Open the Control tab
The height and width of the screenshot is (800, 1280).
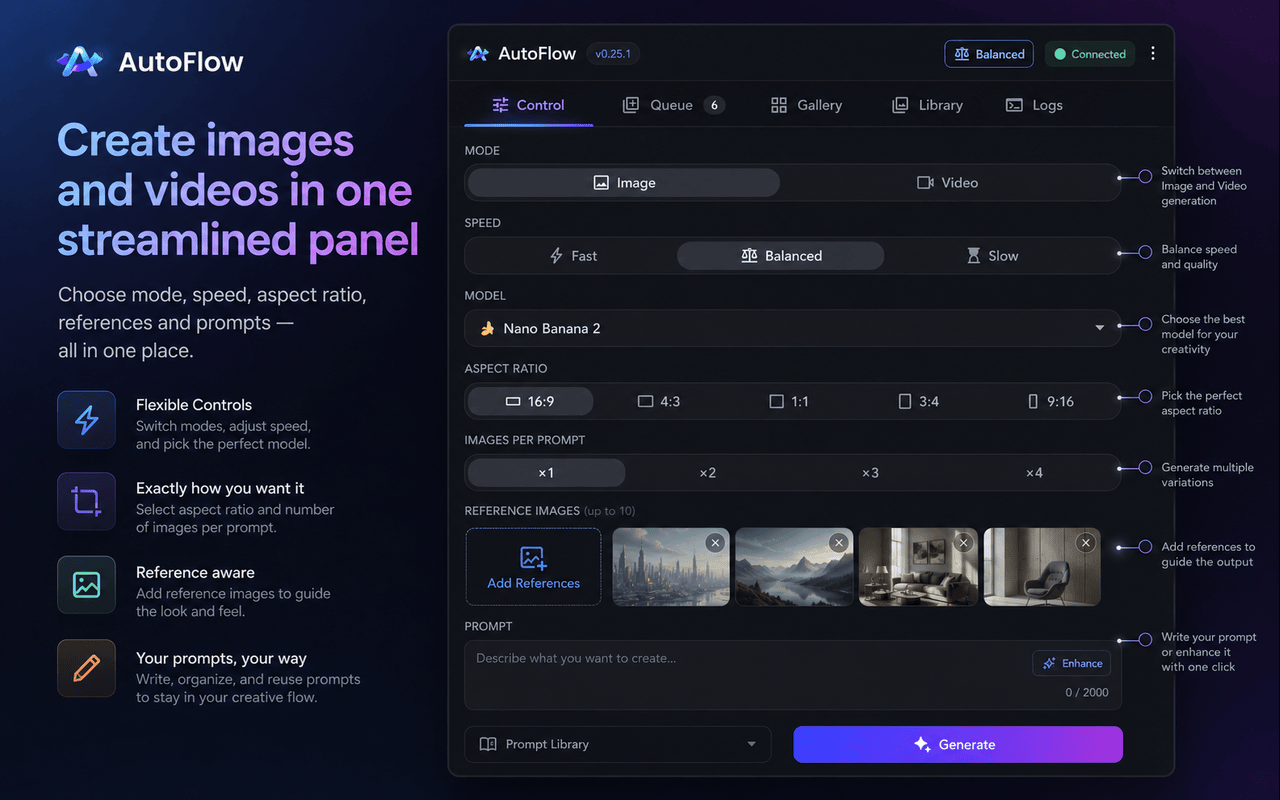coord(529,105)
